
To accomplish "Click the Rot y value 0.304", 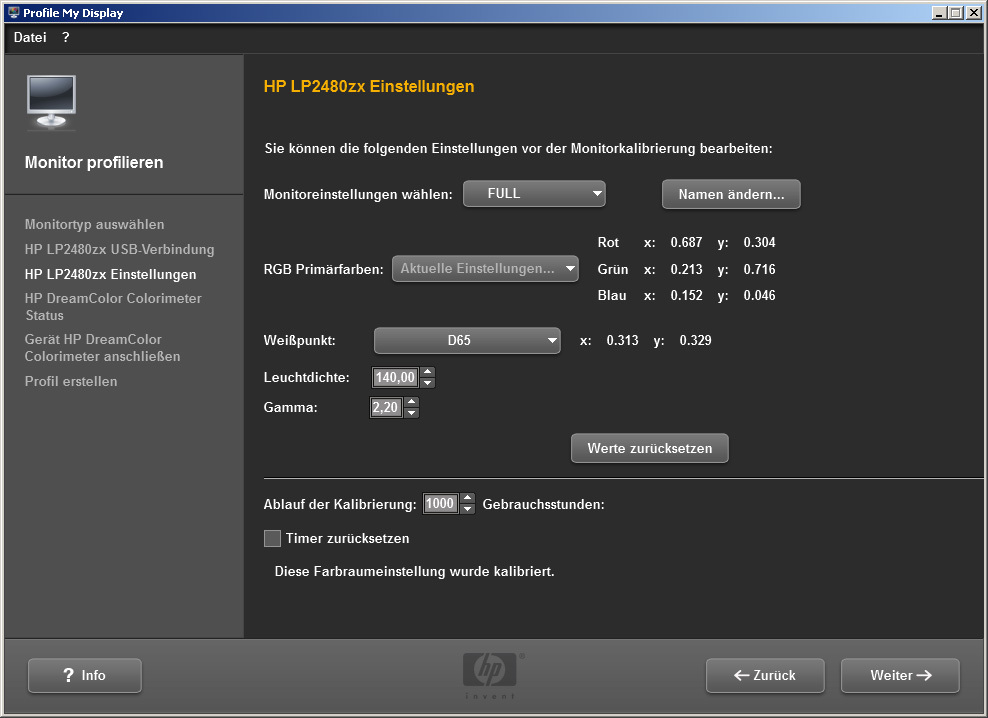I will coord(759,243).
